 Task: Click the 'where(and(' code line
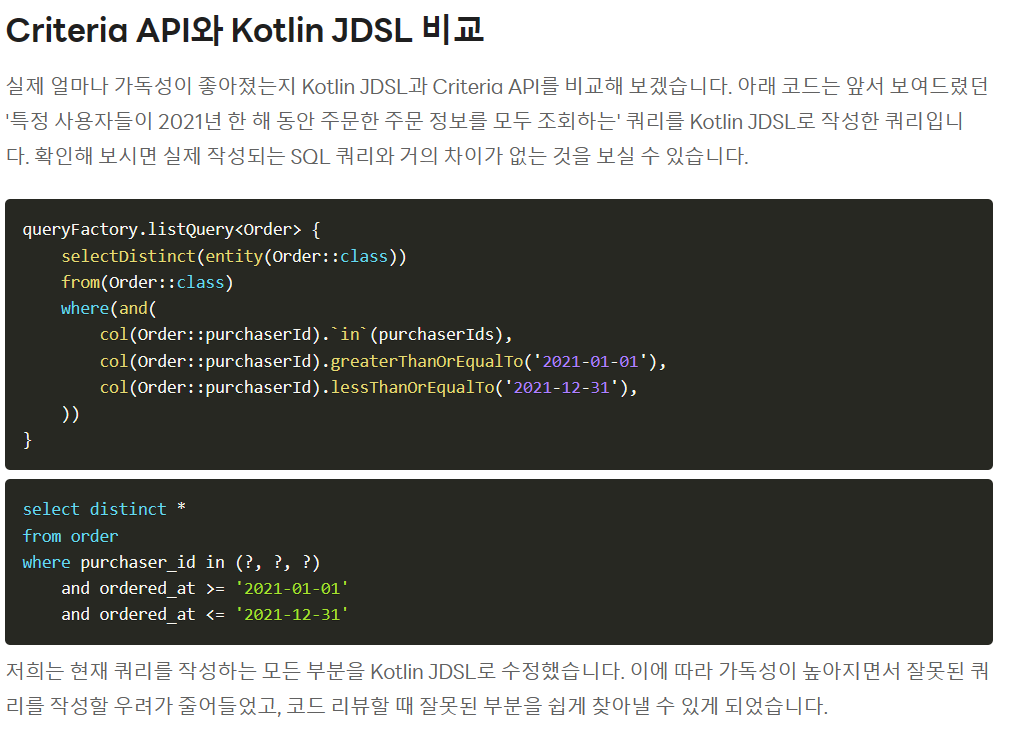pos(108,309)
